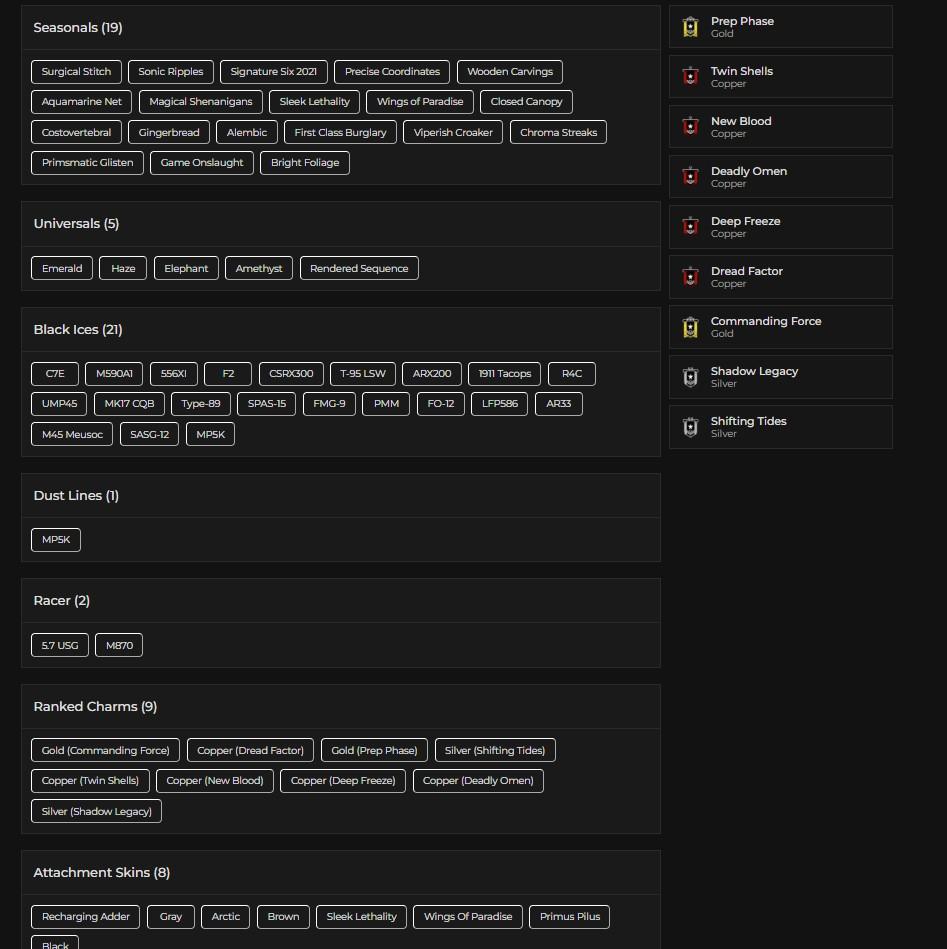Click the MP5K tag under Dust Lines
This screenshot has height=949, width=947.
coord(56,540)
